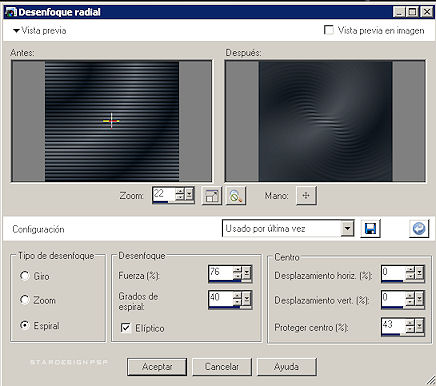Open help with the Ayuda button

point(286,367)
